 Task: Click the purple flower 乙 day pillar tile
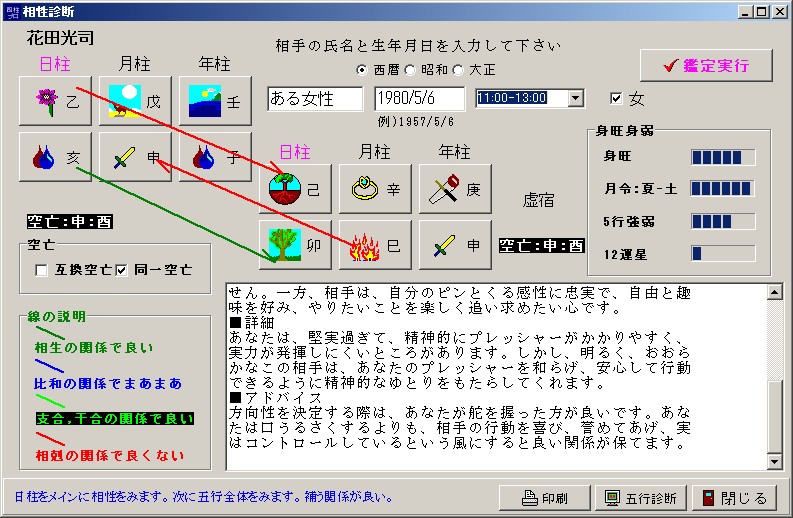[x=56, y=101]
